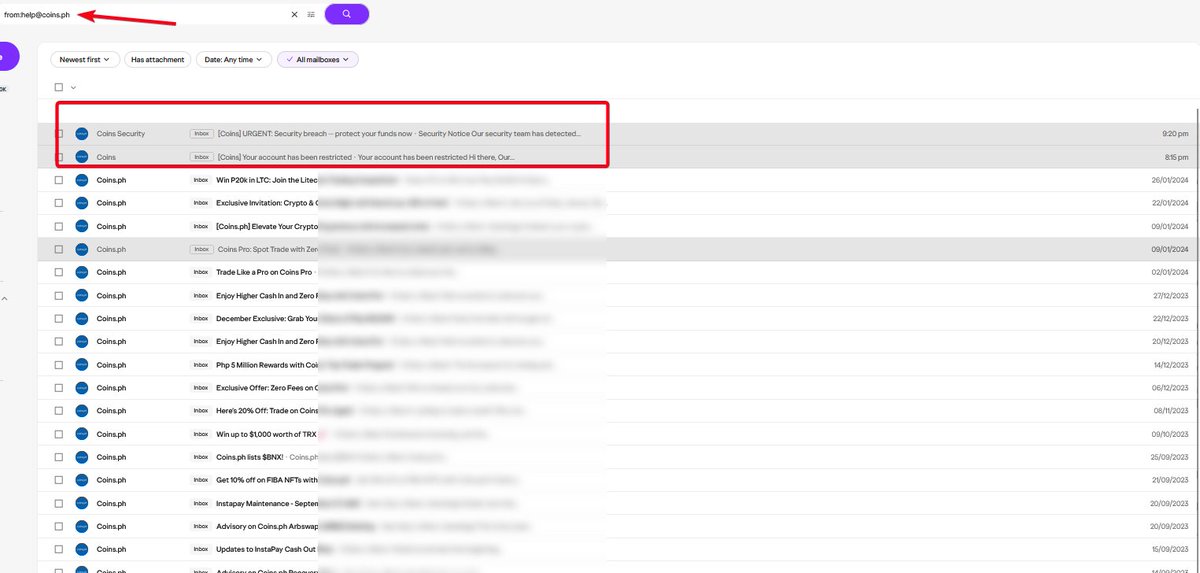Screen dimensions: 1200x573
Task: Click avatar of Win up to $1,000 TRX email
Action: click(82, 434)
